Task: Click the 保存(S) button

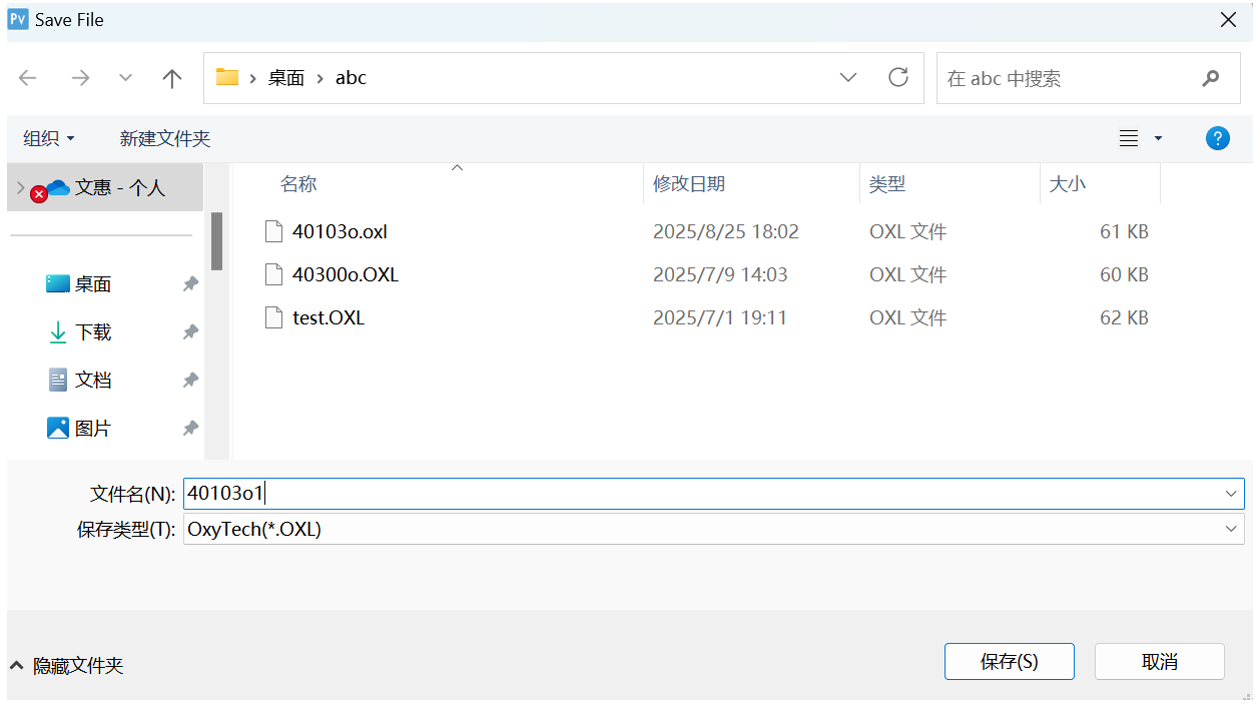Action: (1009, 662)
